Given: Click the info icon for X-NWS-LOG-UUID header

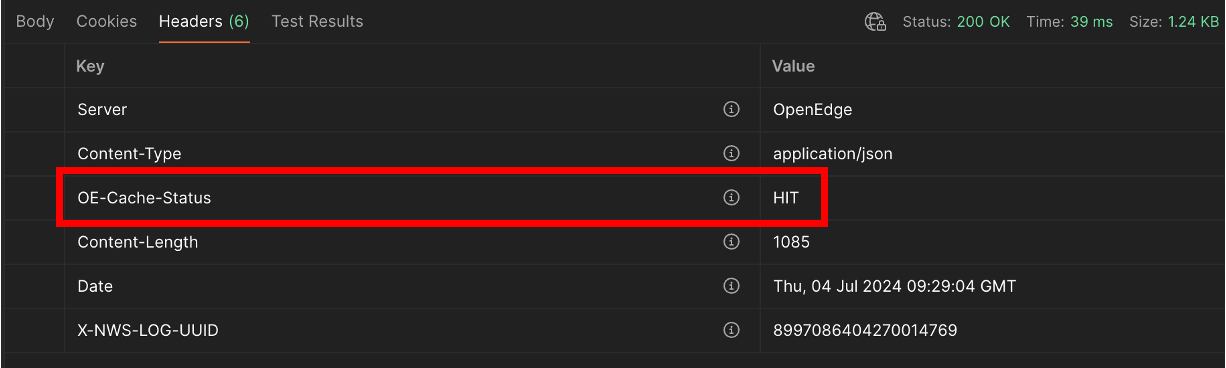Looking at the screenshot, I should click(731, 330).
